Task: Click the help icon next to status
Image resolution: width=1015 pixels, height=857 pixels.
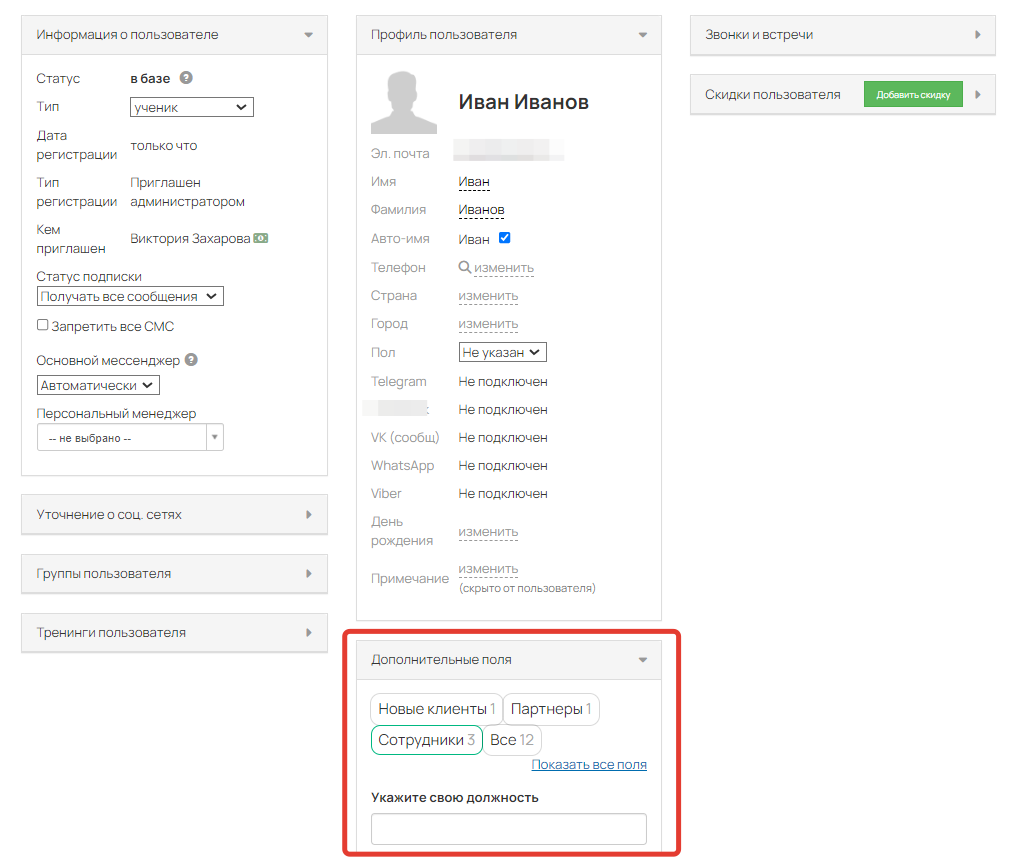Action: (x=186, y=78)
